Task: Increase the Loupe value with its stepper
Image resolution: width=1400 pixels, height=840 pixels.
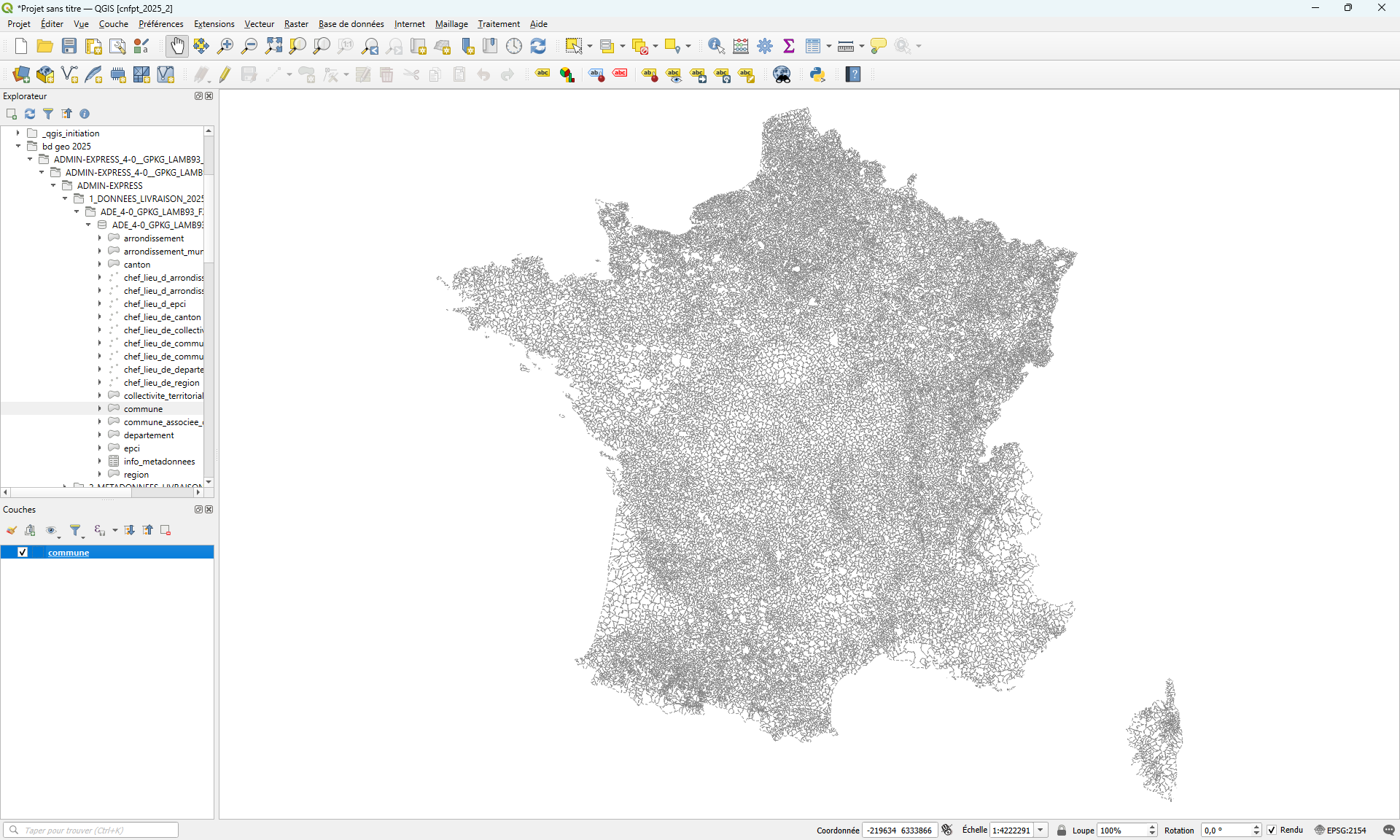Action: click(1151, 826)
